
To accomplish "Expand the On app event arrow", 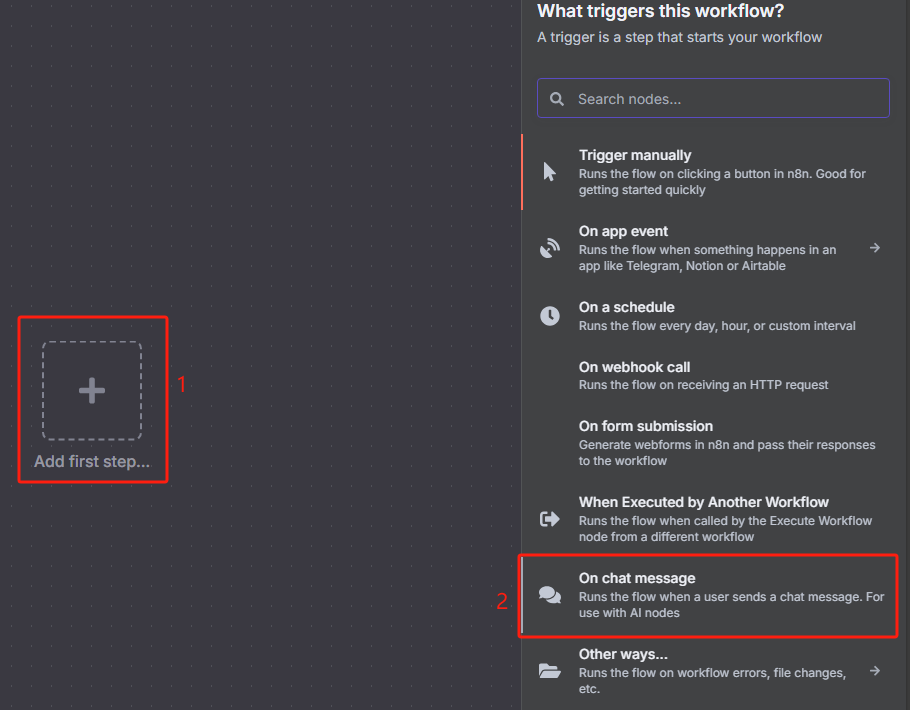I will click(x=875, y=248).
